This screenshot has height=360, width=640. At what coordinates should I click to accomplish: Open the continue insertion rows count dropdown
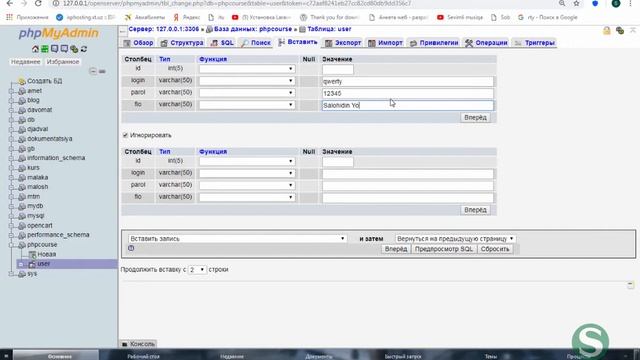click(197, 270)
